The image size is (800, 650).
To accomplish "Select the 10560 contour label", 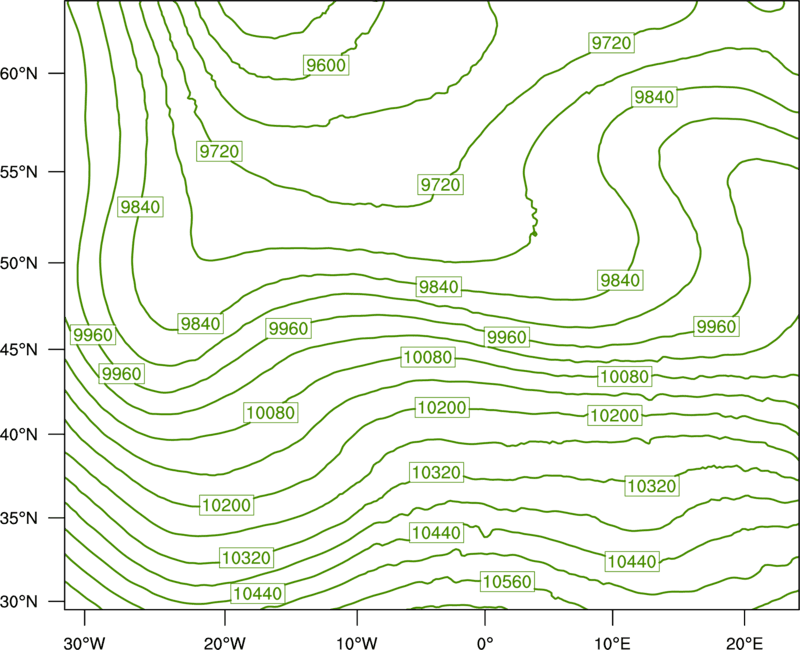I will pyautogui.click(x=507, y=582).
